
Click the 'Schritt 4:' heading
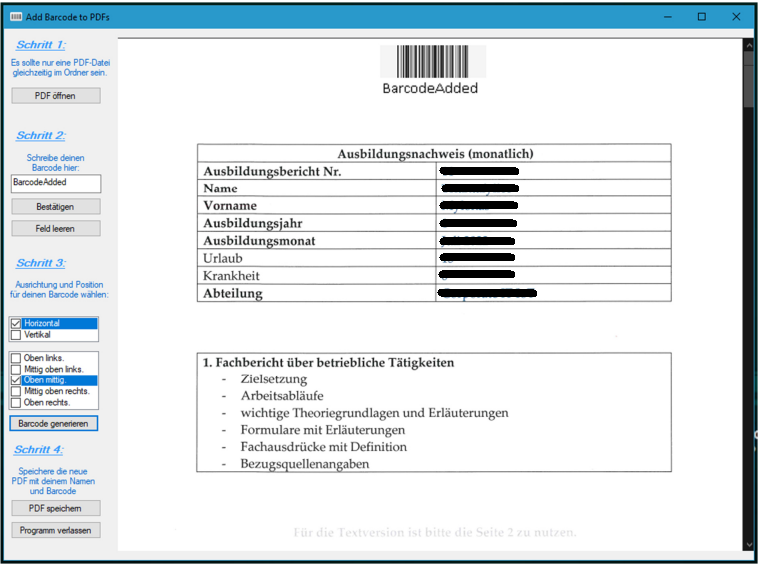39,449
